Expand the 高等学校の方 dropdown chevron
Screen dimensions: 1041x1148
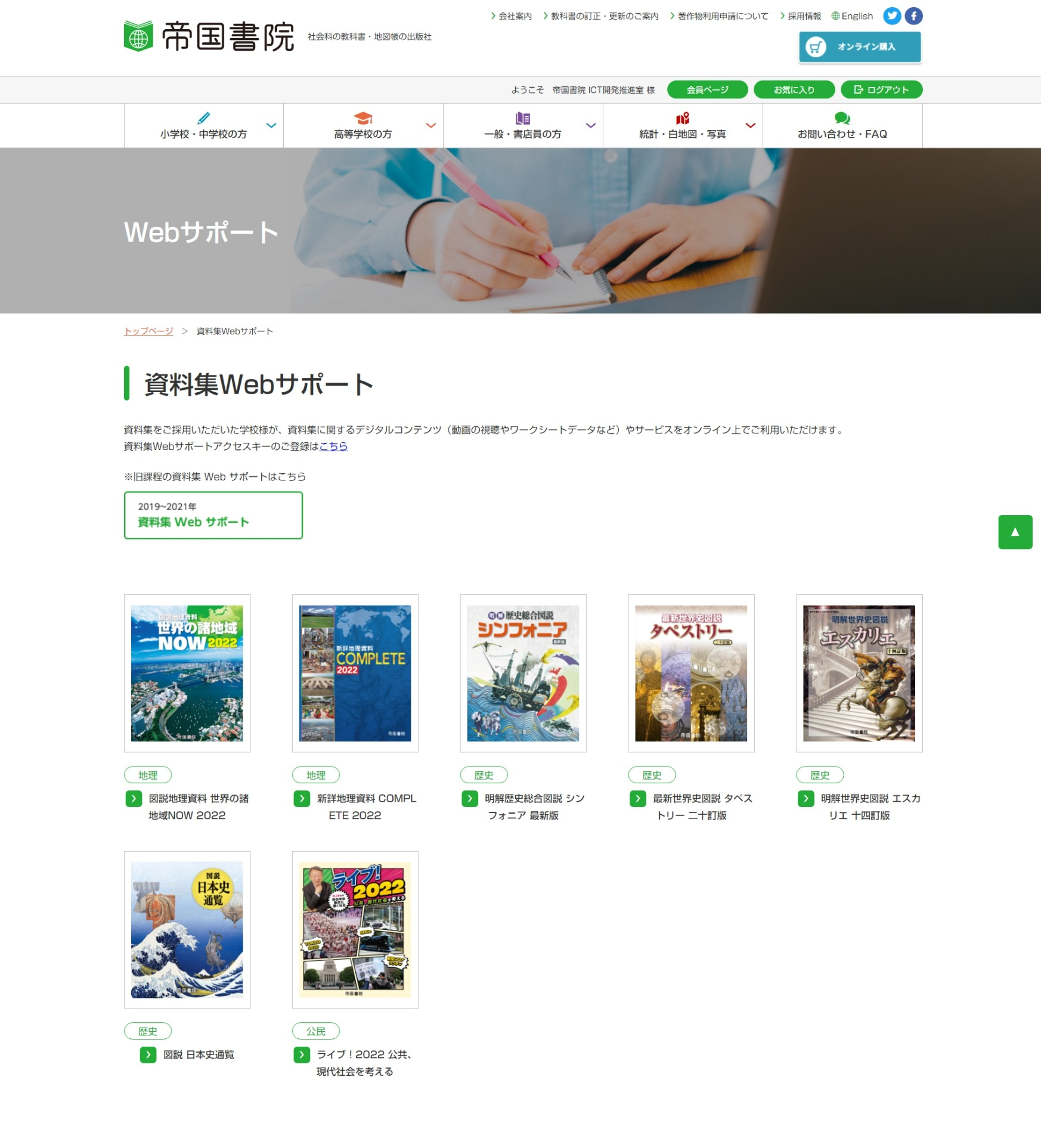(x=431, y=126)
